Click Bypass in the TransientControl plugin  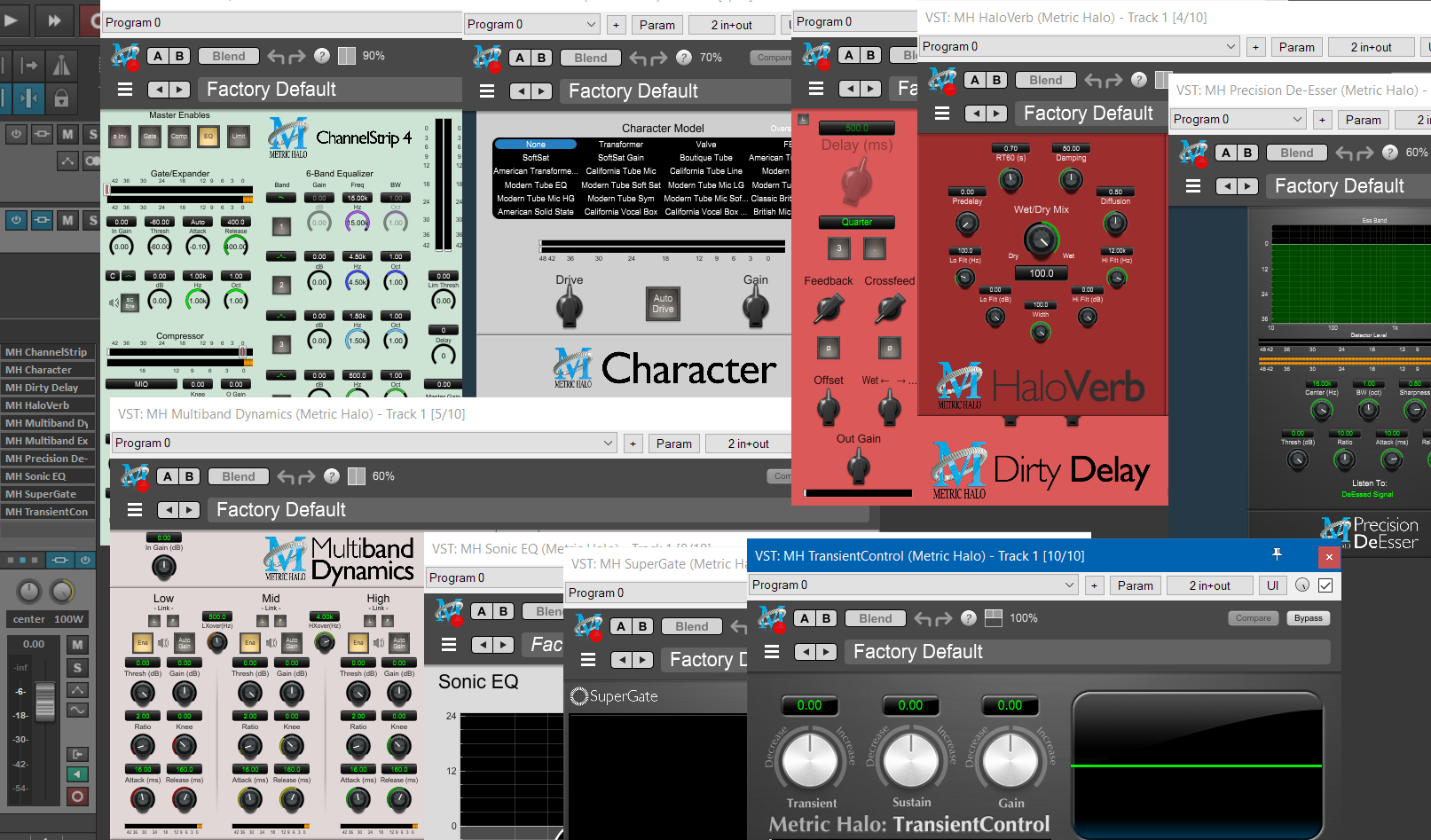[1308, 618]
